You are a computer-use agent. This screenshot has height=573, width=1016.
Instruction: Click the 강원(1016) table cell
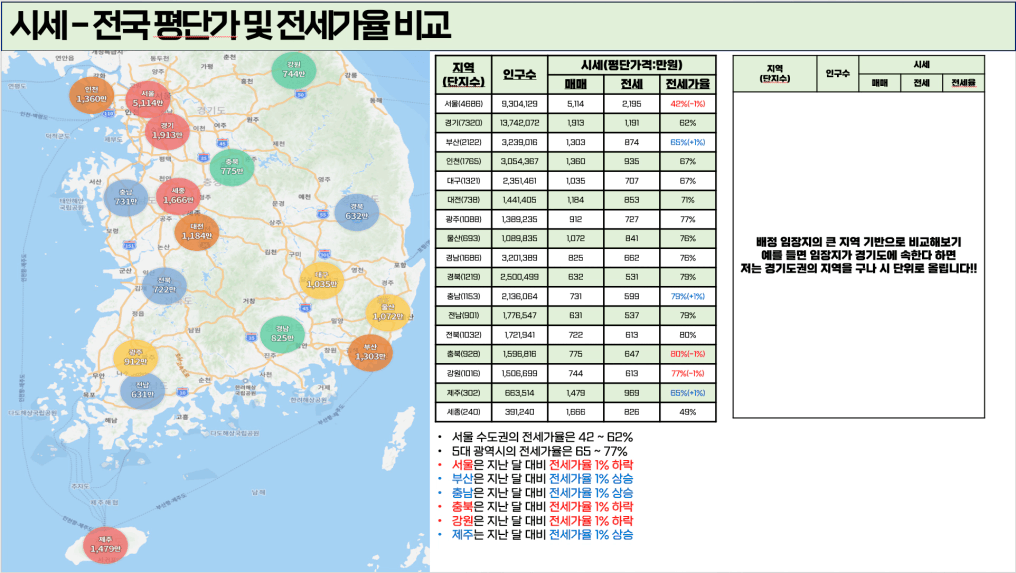coord(463,373)
